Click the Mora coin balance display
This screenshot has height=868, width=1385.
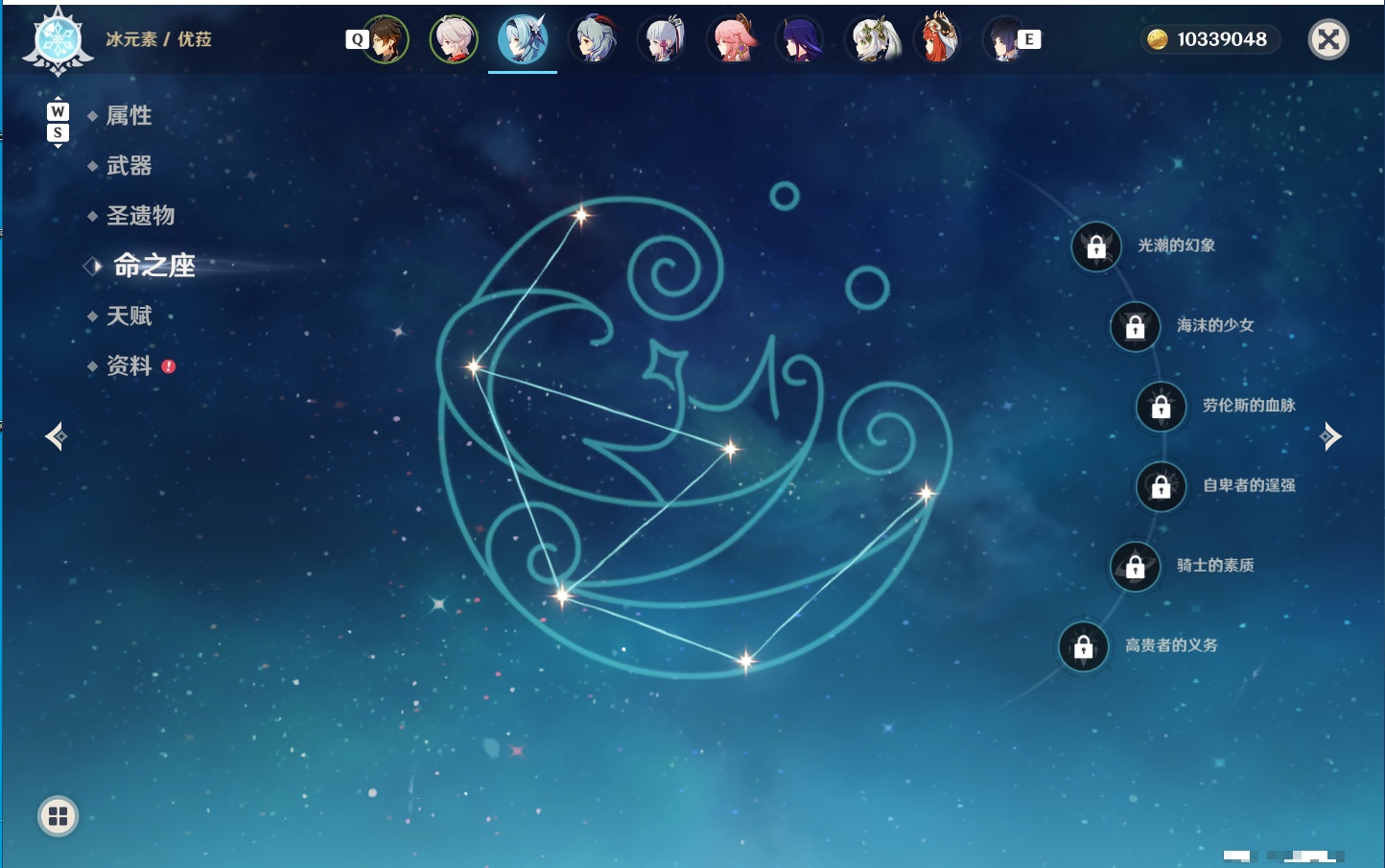1209,39
